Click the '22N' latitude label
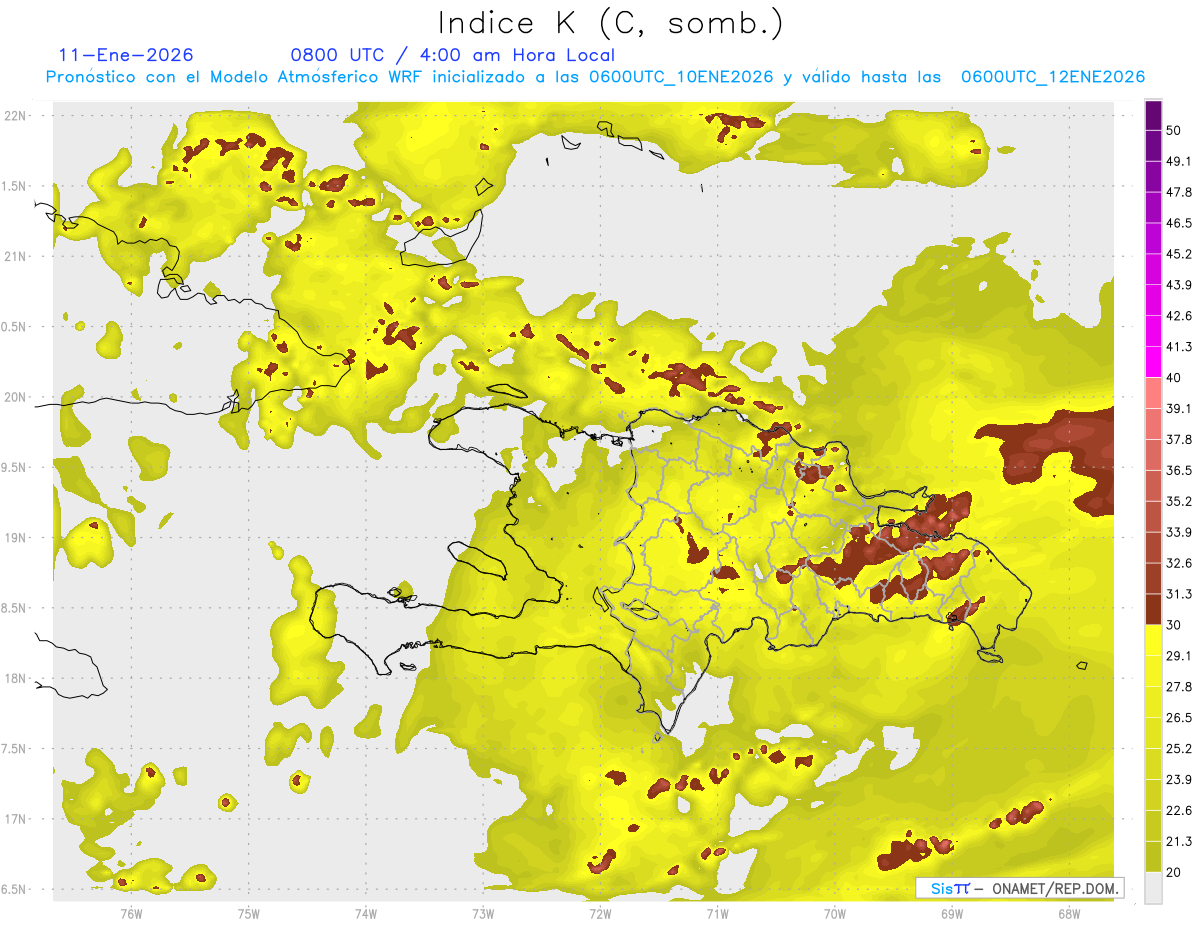Image resolution: width=1200 pixels, height=927 pixels. [x=17, y=115]
